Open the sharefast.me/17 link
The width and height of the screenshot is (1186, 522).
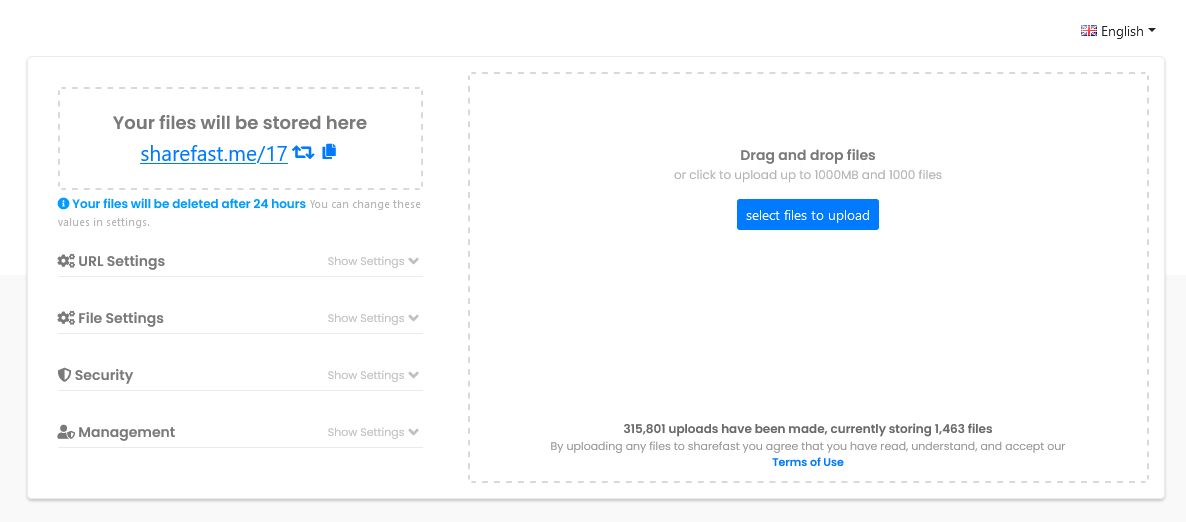click(214, 154)
